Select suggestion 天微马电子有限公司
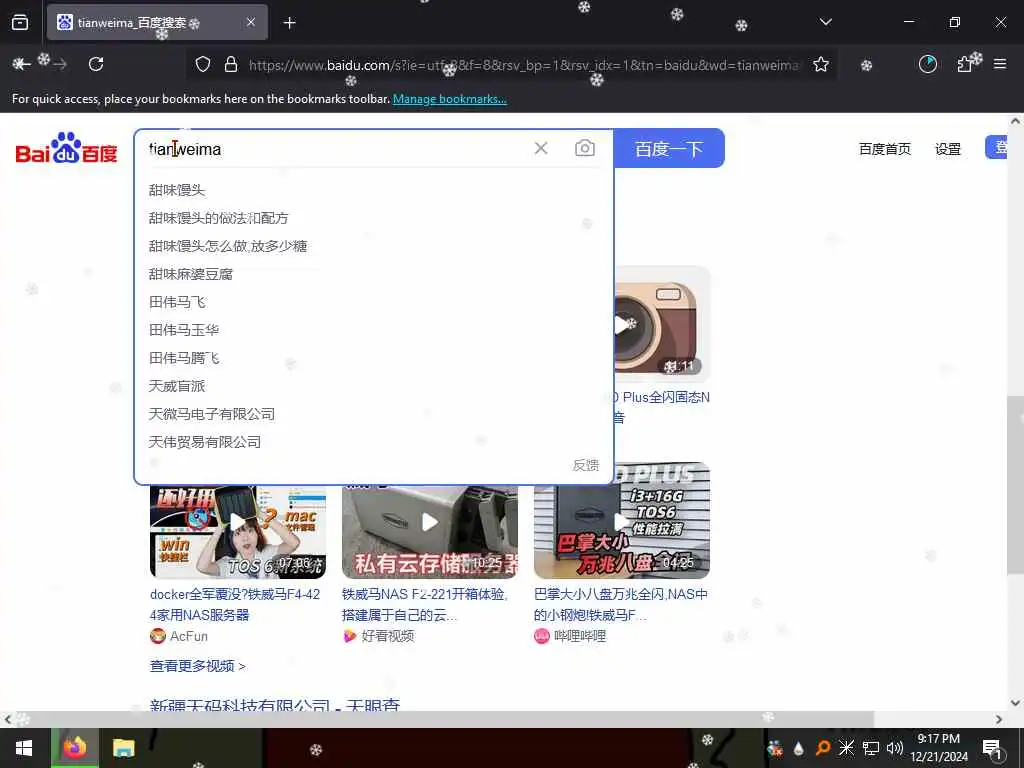The width and height of the screenshot is (1024, 768). click(x=212, y=414)
